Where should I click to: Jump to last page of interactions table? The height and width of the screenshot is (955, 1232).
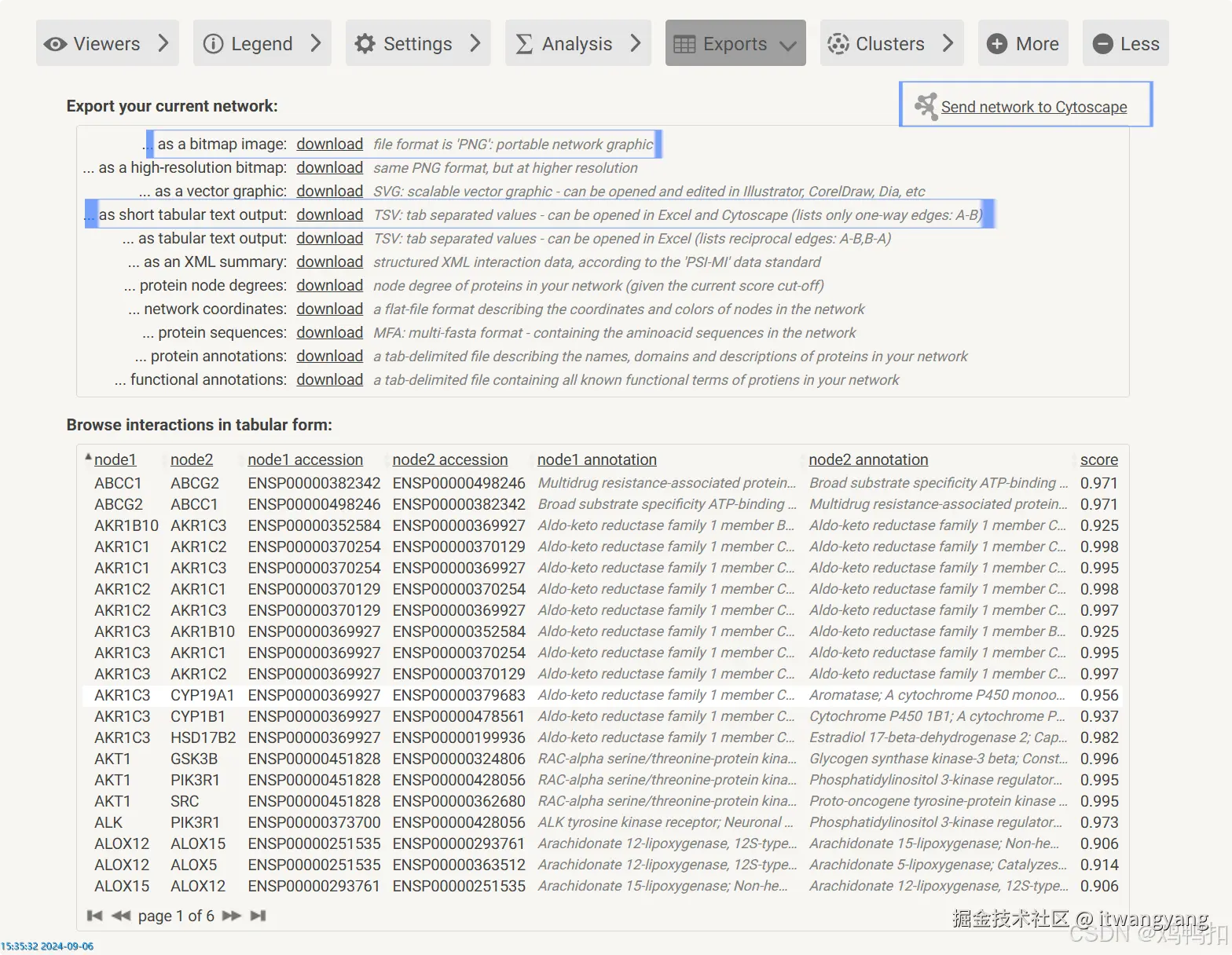[258, 916]
